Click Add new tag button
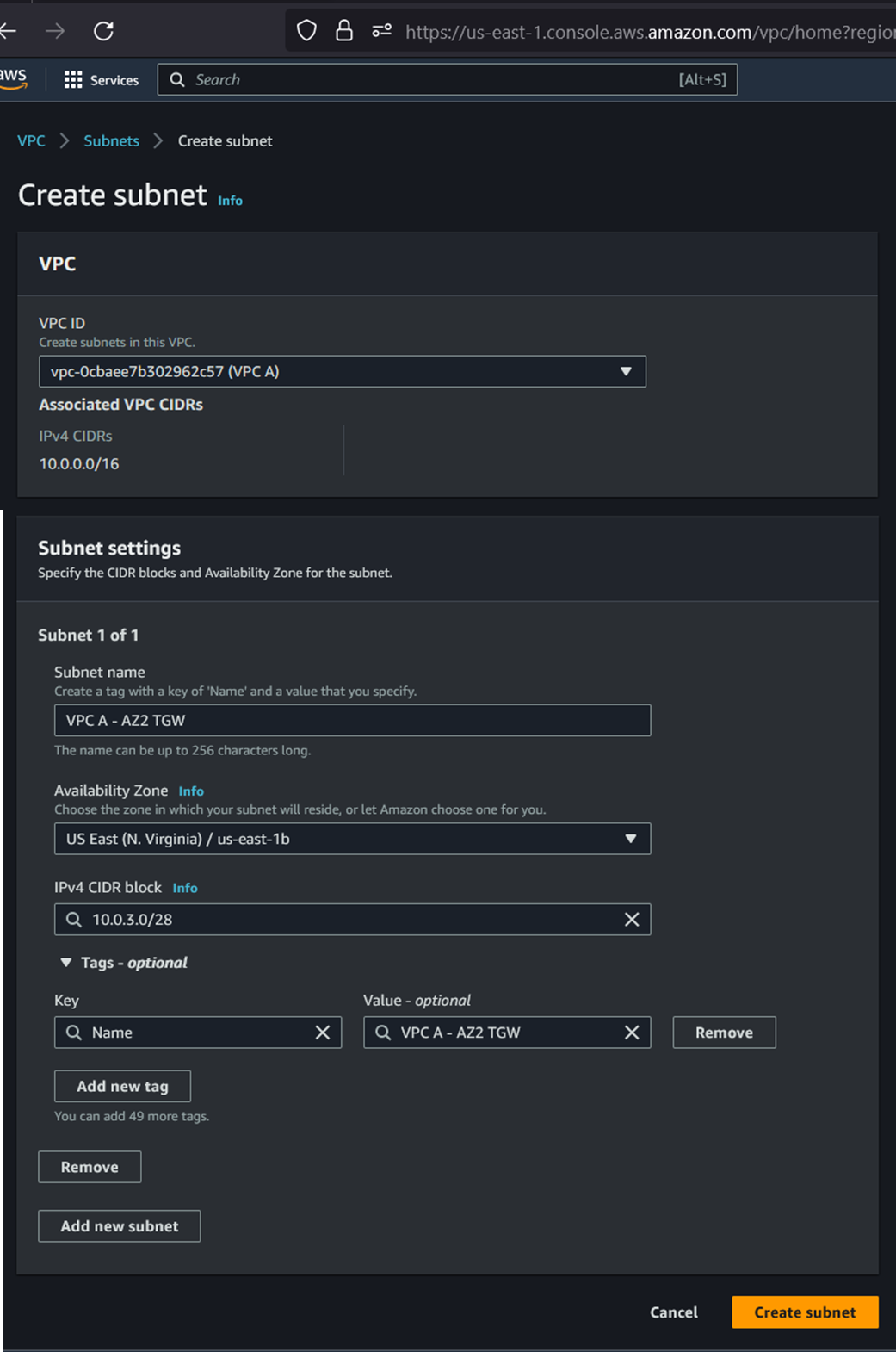The height and width of the screenshot is (1352, 896). 122,1087
